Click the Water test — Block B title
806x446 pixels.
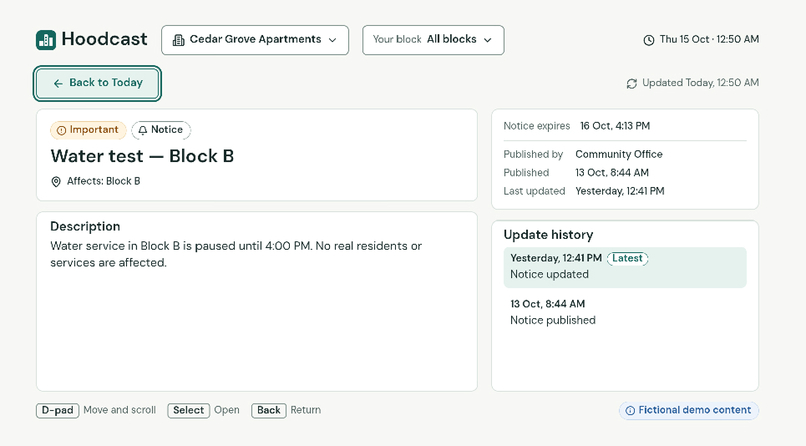click(142, 156)
